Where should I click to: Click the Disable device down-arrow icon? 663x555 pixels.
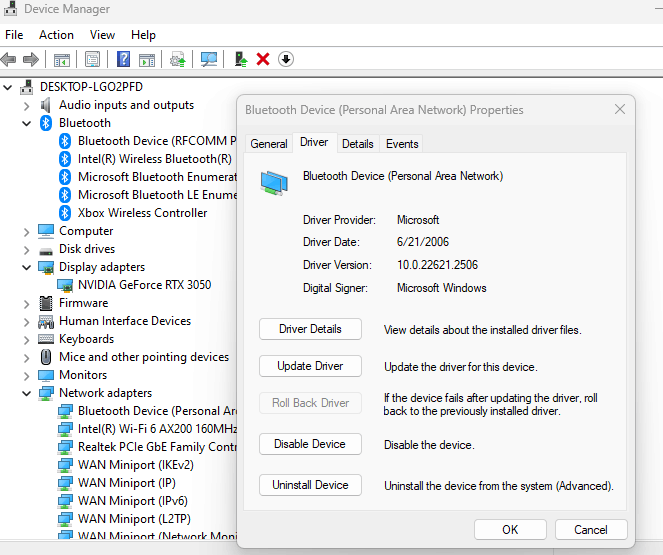click(x=286, y=59)
